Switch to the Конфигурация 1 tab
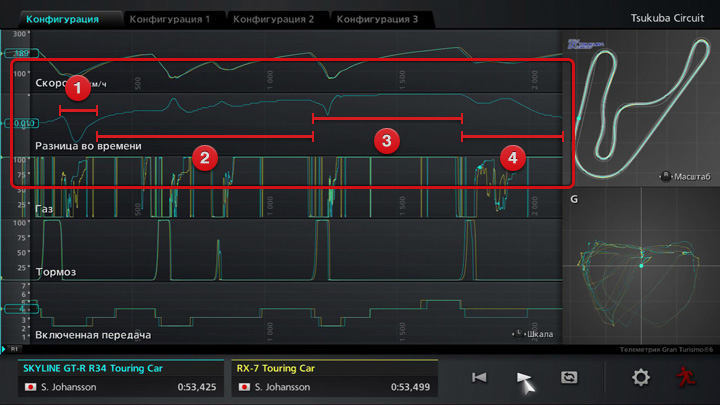This screenshot has width=720, height=405. [170, 19]
